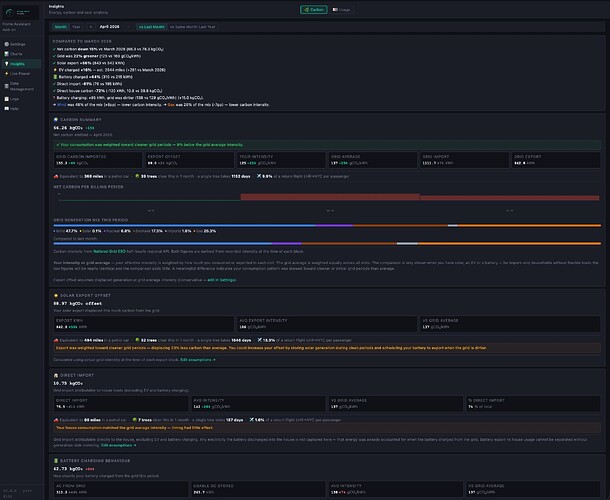Switch the period toggle to Year

76,27
